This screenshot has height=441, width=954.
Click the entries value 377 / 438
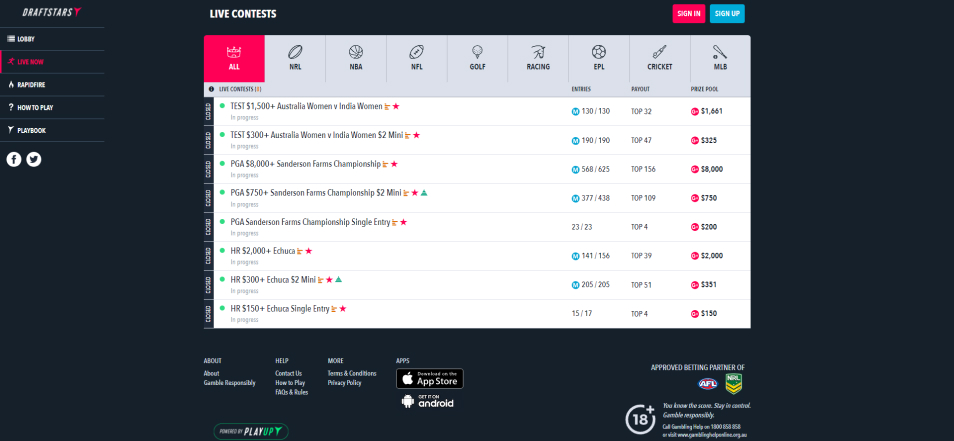click(596, 198)
